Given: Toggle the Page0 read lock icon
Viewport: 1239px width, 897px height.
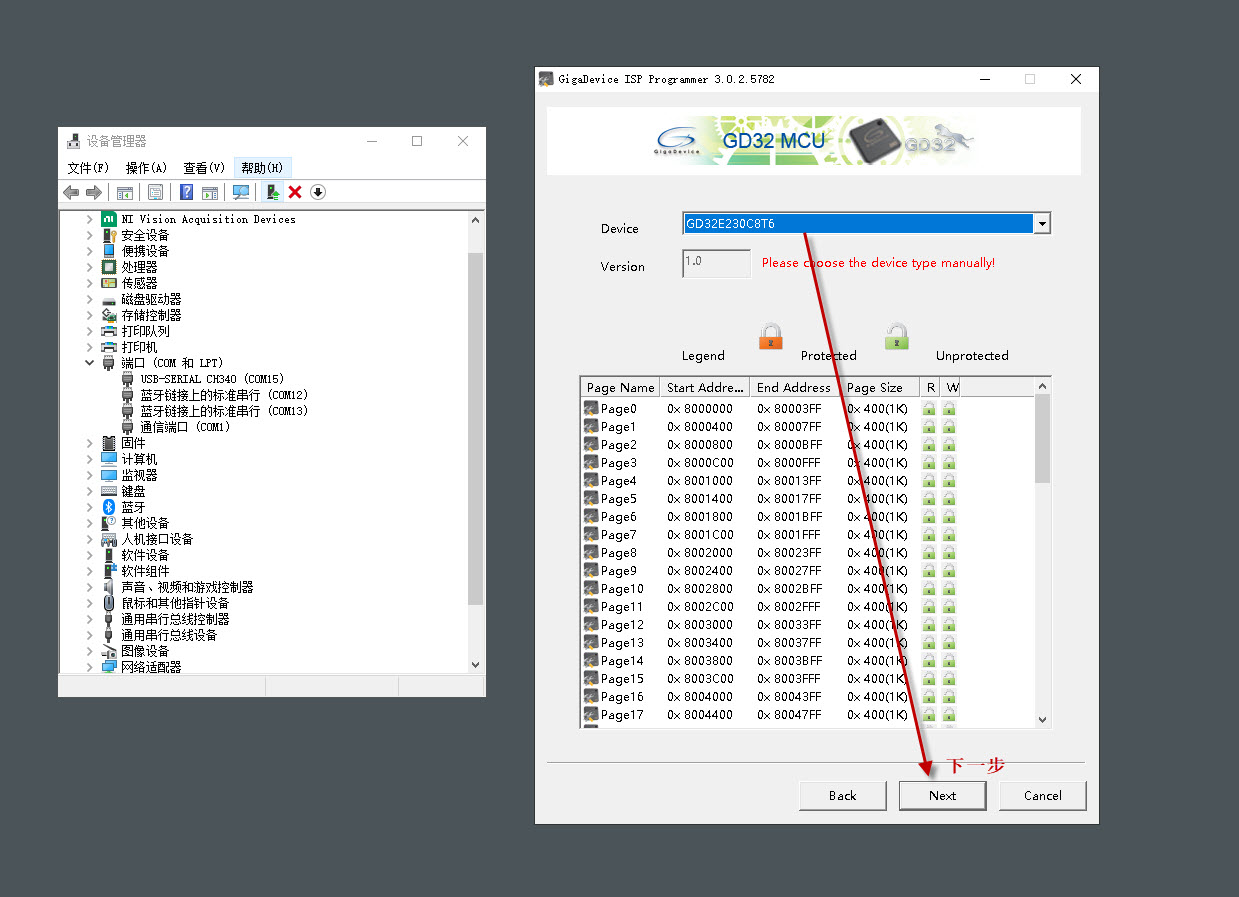Looking at the screenshot, I should coord(929,408).
